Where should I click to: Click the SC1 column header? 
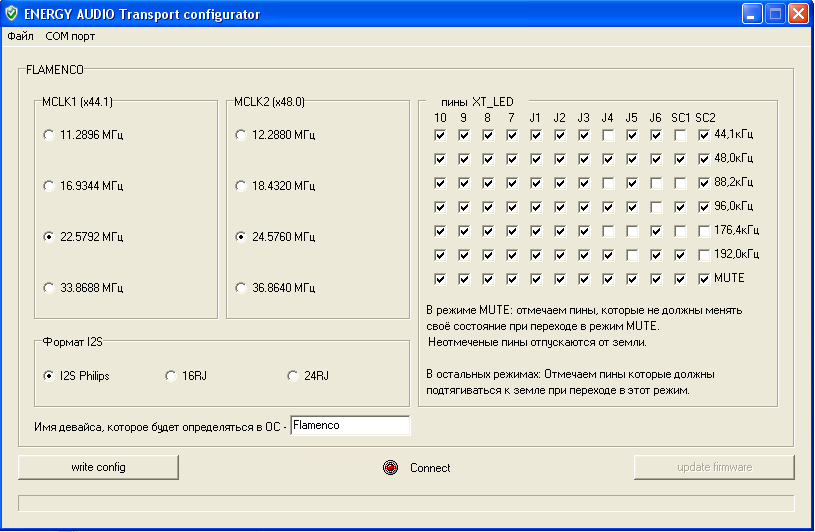coord(680,118)
